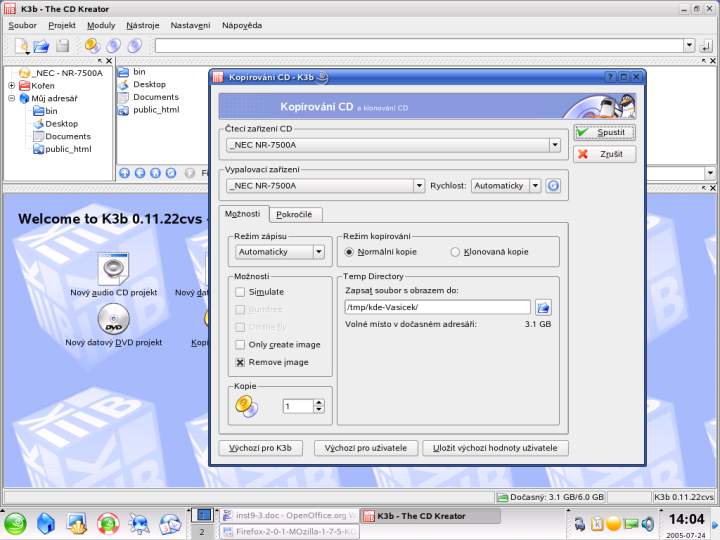Open the Moduly menu
Viewport: 720px width, 540px height.
[101, 25]
